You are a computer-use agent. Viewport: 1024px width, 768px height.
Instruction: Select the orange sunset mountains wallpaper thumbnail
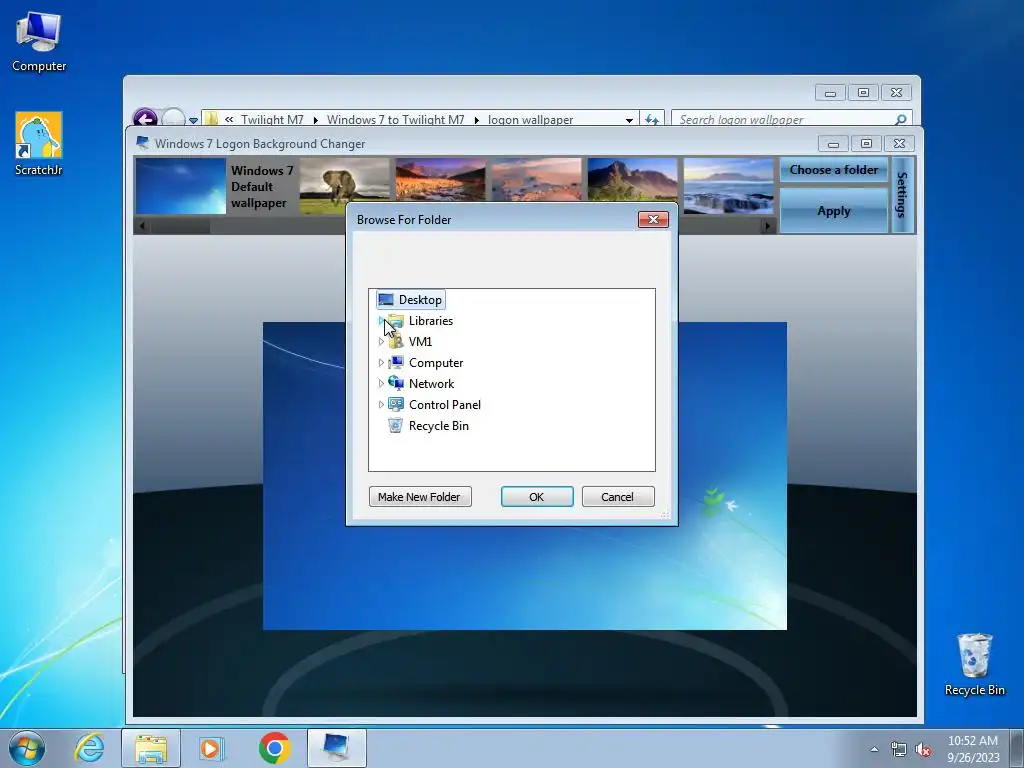click(440, 180)
